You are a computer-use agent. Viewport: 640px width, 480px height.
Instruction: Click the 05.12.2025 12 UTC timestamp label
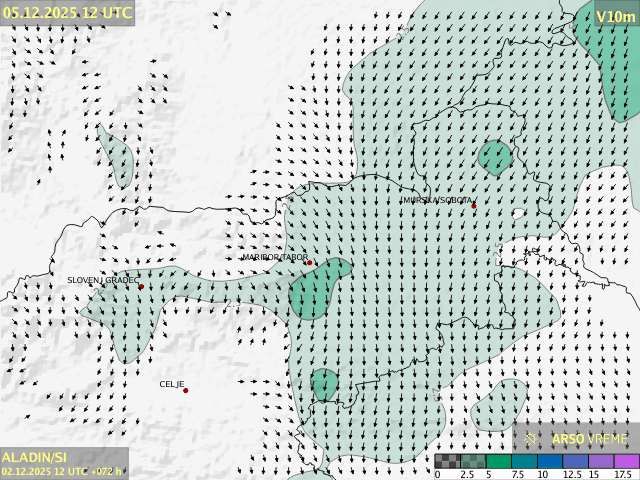point(66,12)
